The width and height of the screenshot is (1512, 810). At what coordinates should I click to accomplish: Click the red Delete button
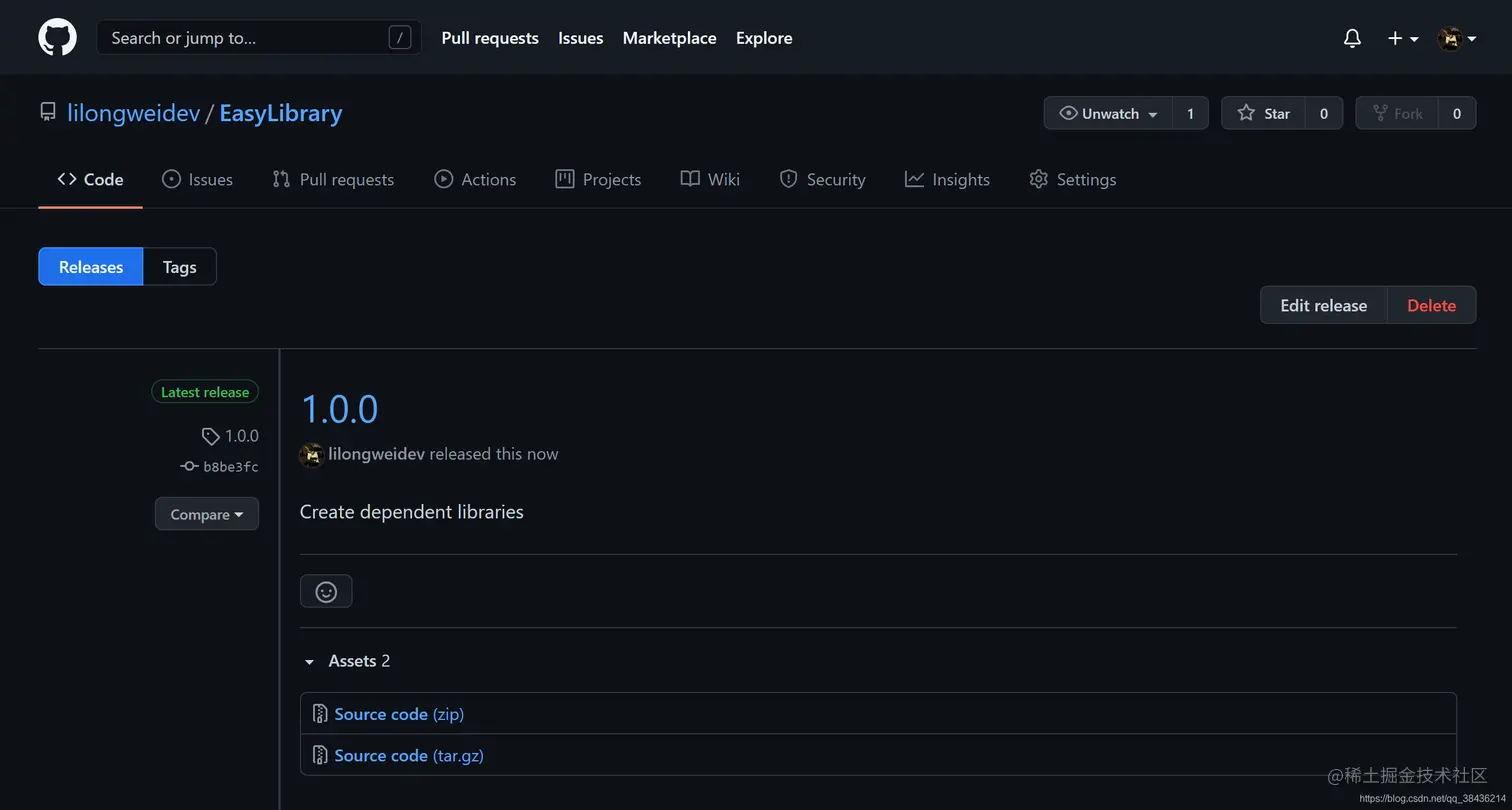click(1432, 306)
